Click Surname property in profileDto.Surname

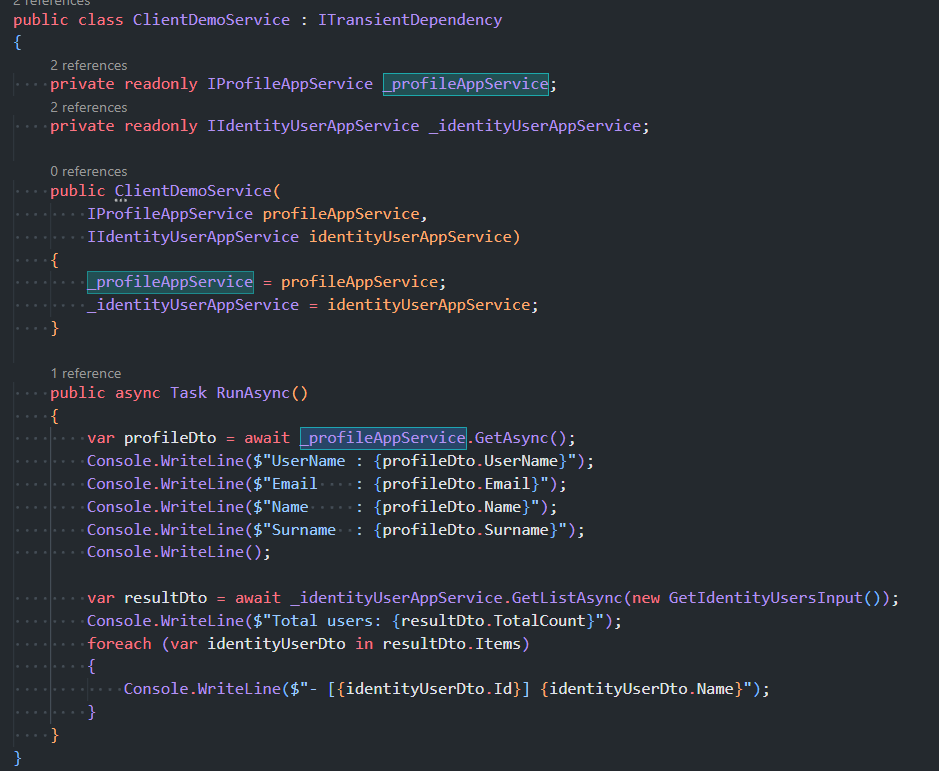[514, 530]
